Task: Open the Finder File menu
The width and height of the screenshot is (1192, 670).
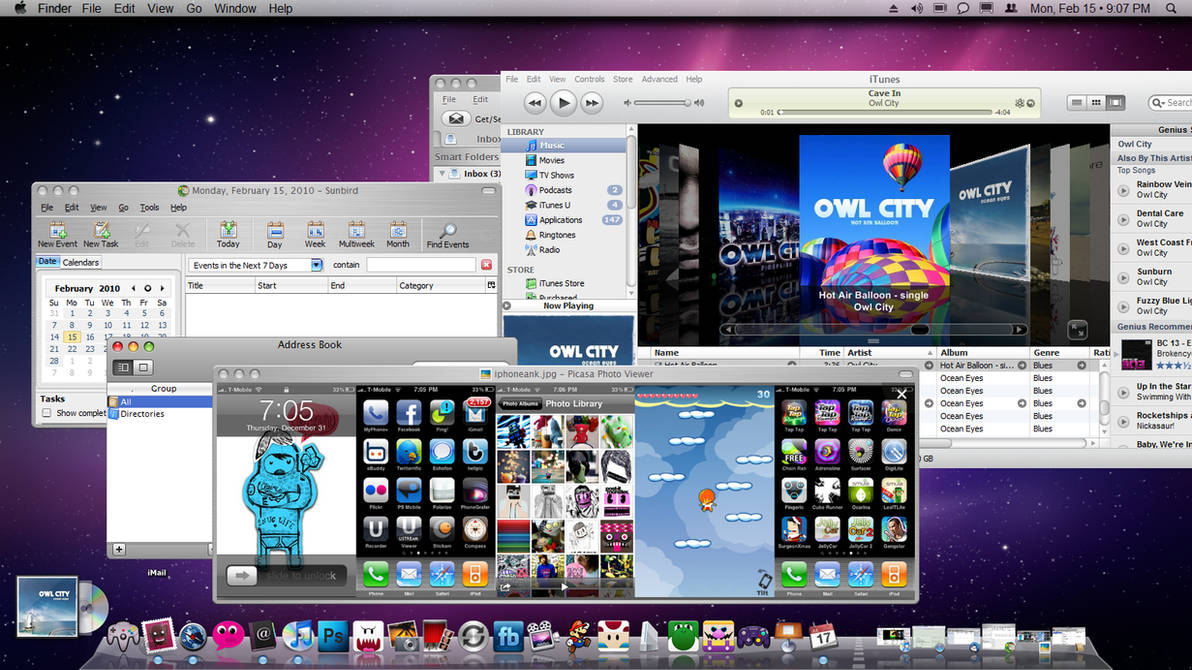Action: pyautogui.click(x=91, y=8)
